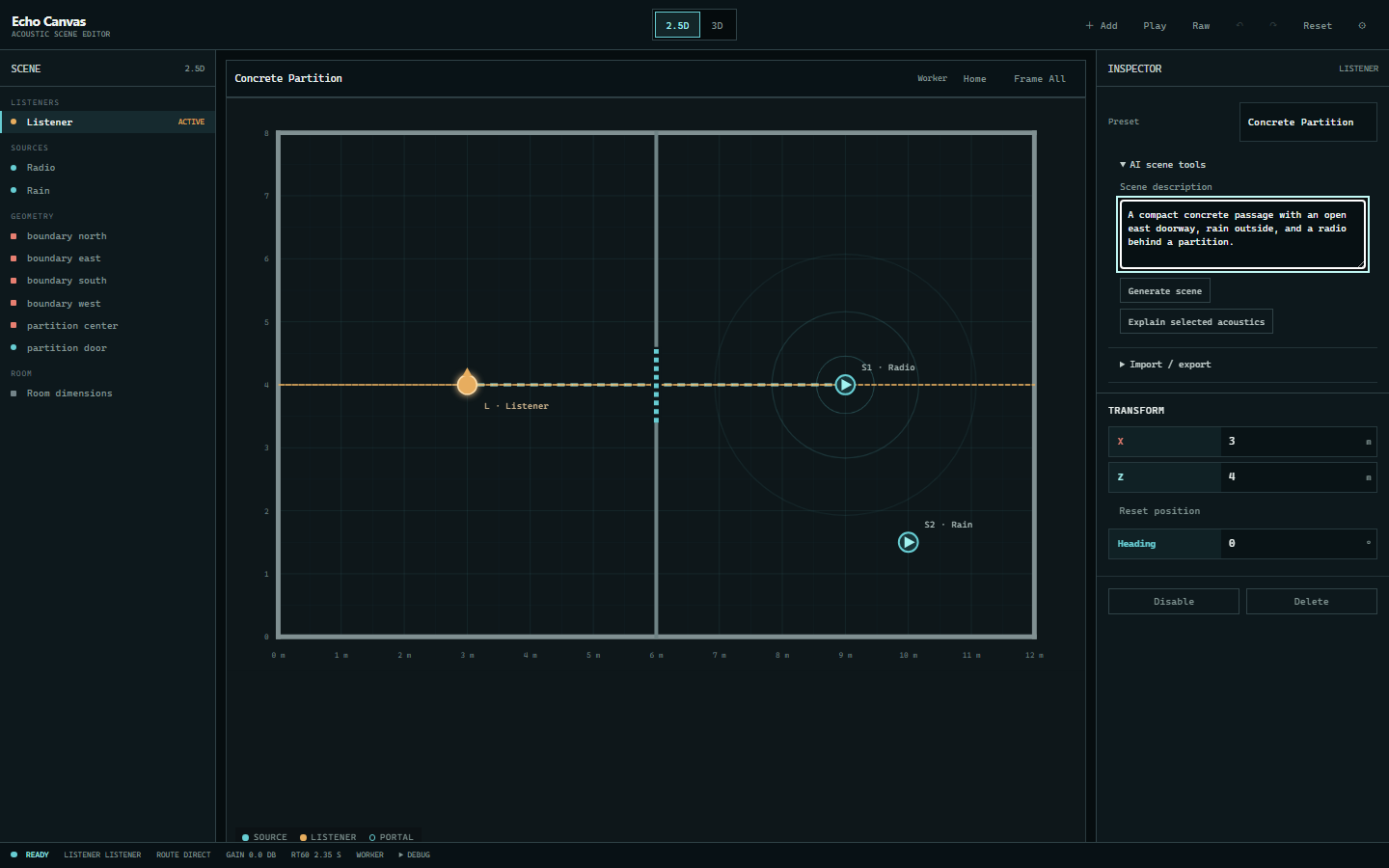Image resolution: width=1389 pixels, height=868 pixels.
Task: Click the ROUTE DIRECT status entry
Action: point(183,854)
